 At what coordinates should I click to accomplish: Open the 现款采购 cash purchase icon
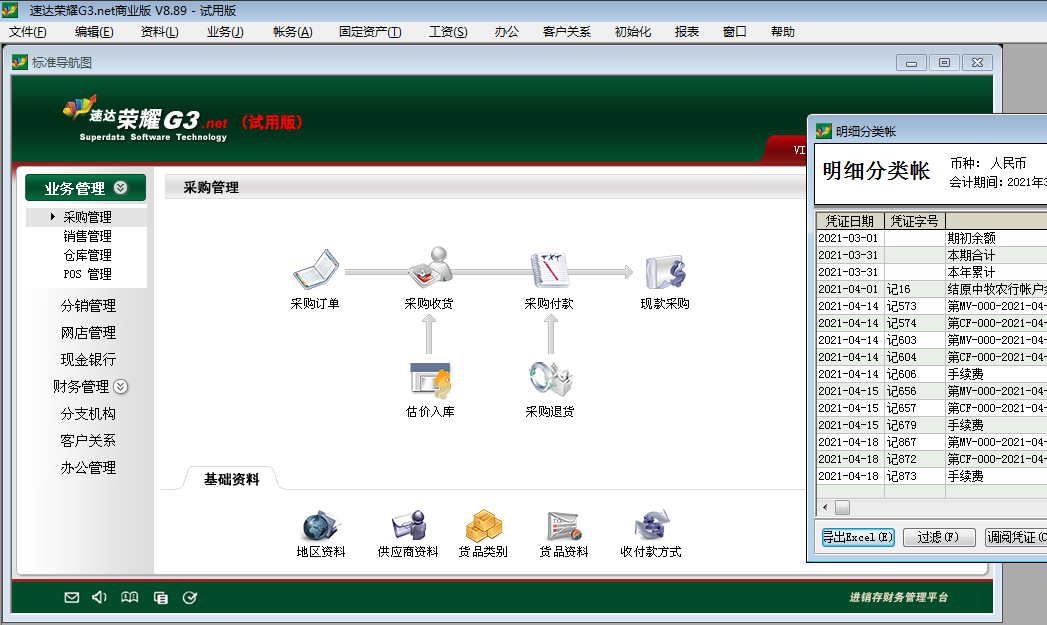coord(665,272)
